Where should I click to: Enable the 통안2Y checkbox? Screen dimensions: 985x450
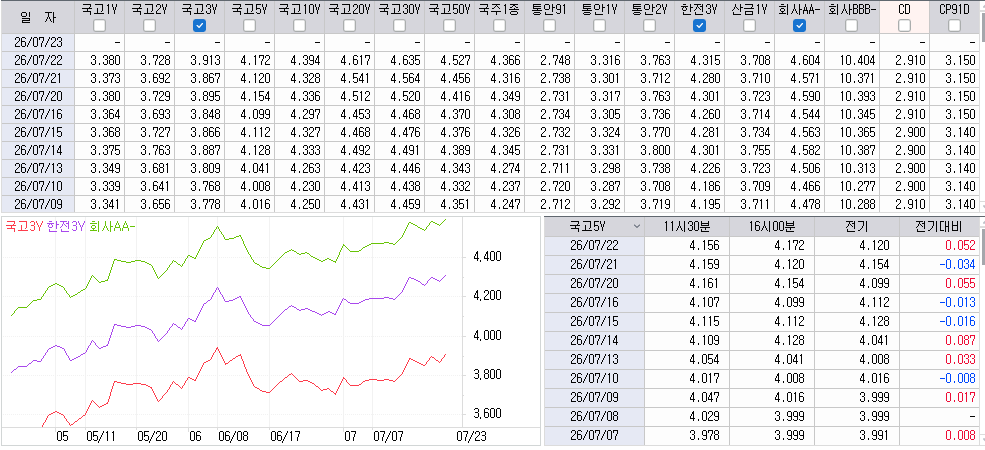coord(650,25)
